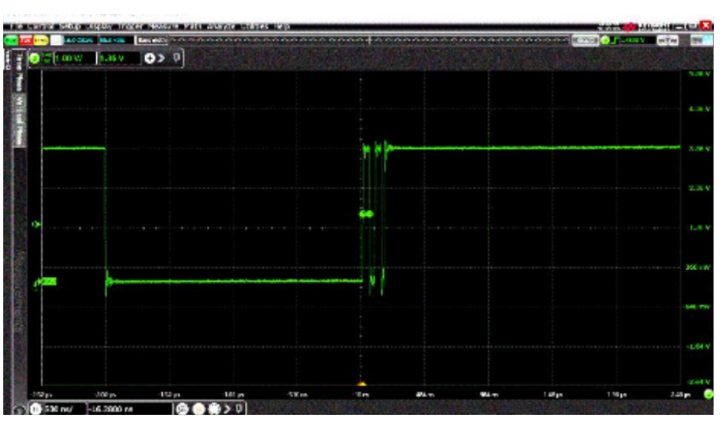This screenshot has width=724, height=425.
Task: Edit the trigger level voltage field
Action: coord(637,41)
